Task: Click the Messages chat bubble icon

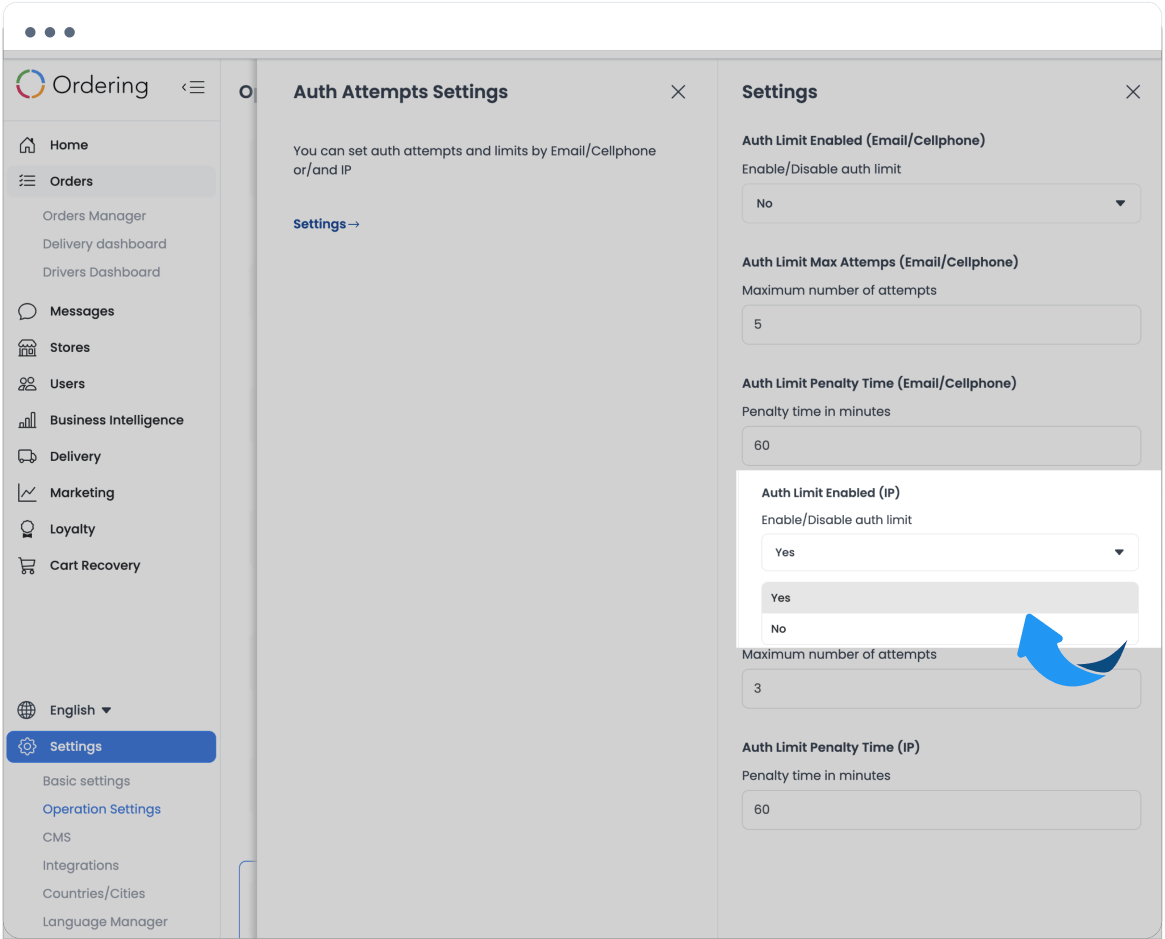Action: pyautogui.click(x=27, y=311)
